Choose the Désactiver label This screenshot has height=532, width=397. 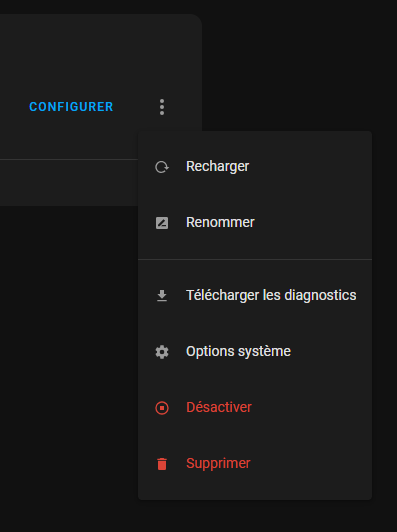pyautogui.click(x=219, y=407)
